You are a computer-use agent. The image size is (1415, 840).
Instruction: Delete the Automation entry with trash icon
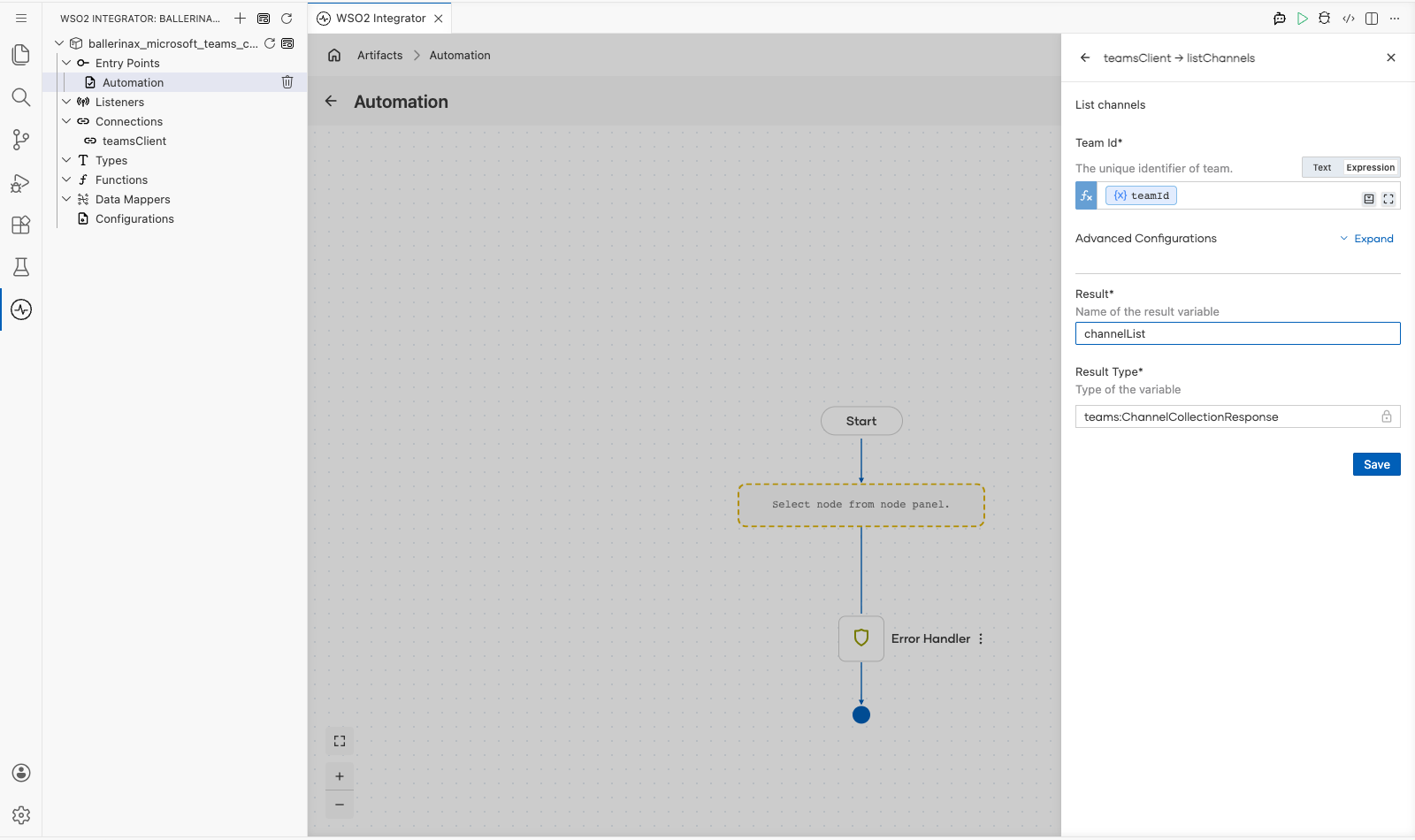point(287,81)
